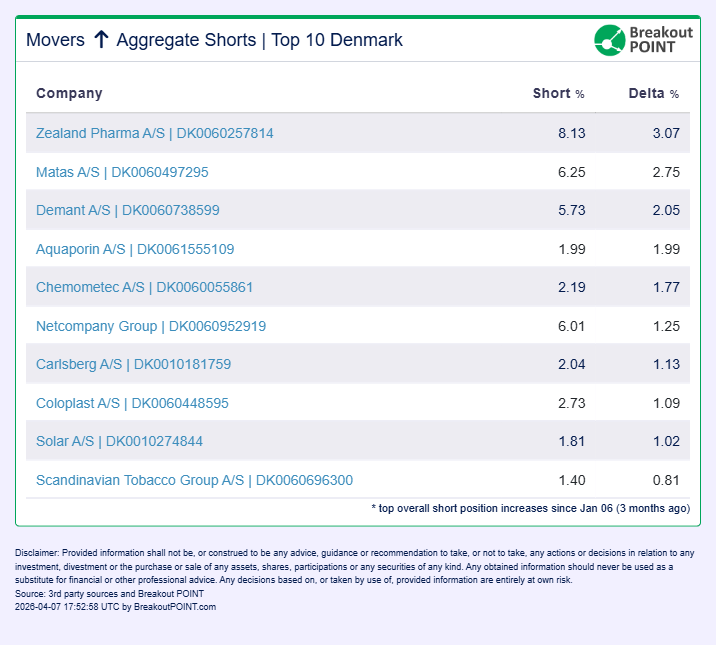716x645 pixels.
Task: Open Scandinavian Tobacco Group A/S link
Action: pos(194,480)
